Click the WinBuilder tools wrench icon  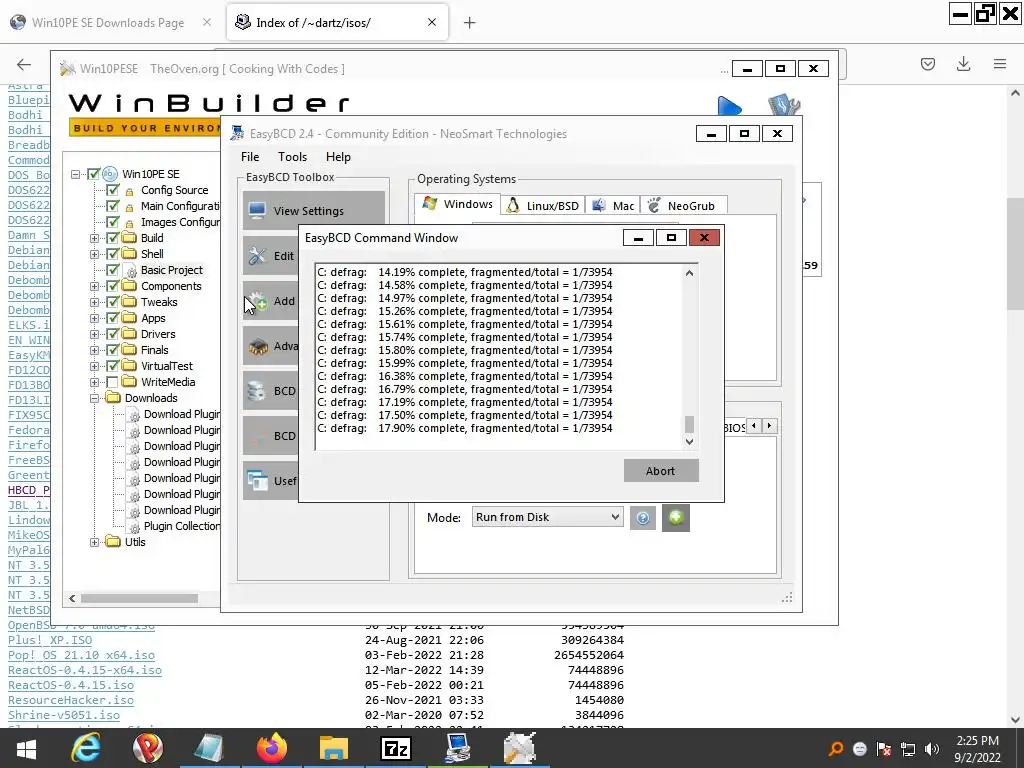(784, 106)
